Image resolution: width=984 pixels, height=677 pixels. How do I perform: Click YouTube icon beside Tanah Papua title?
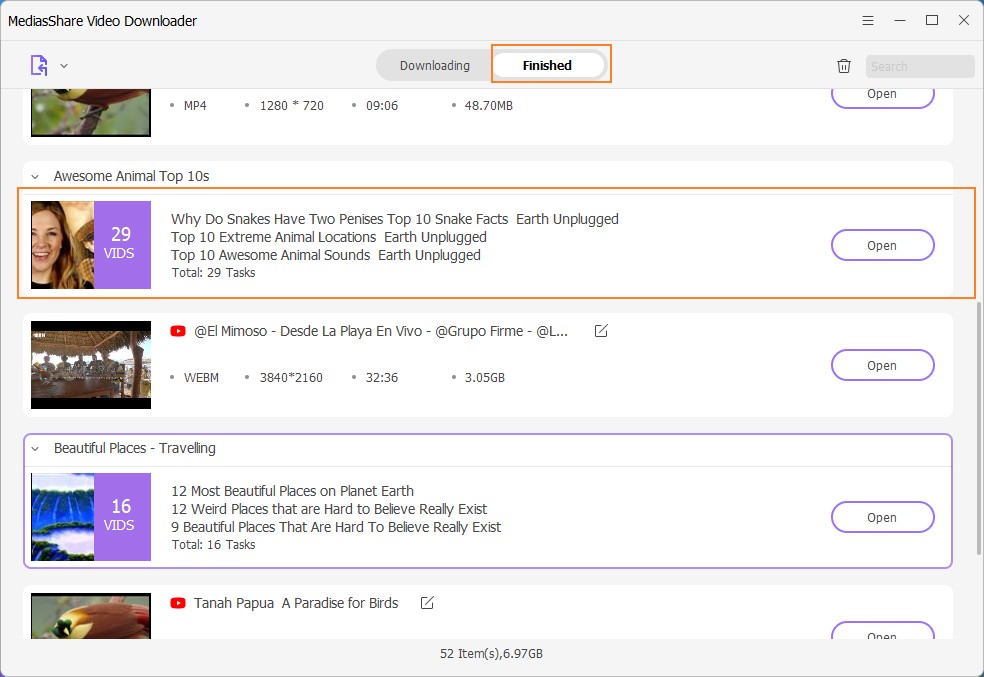click(178, 603)
